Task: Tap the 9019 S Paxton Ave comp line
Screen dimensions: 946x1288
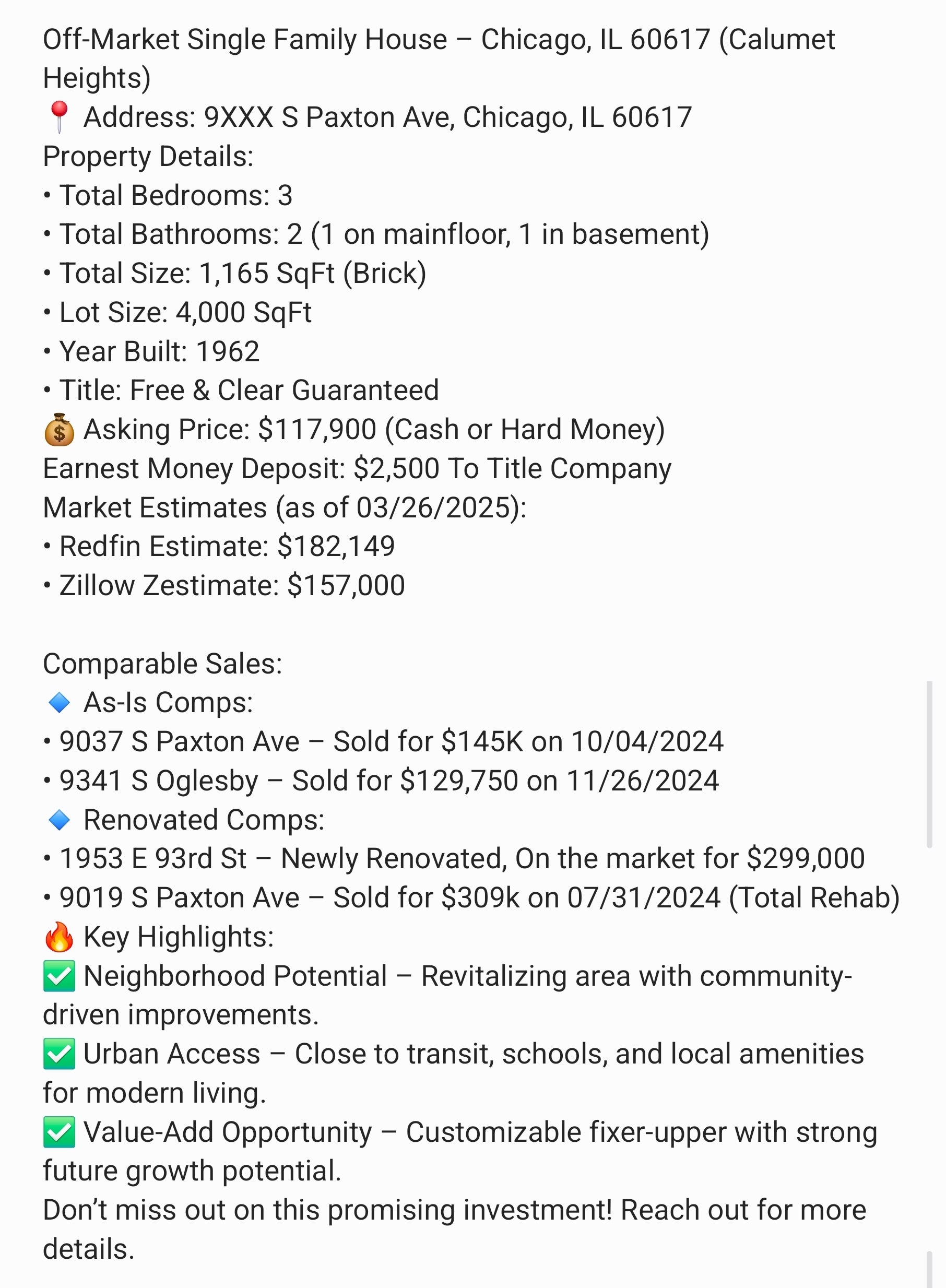Action: coord(472,898)
